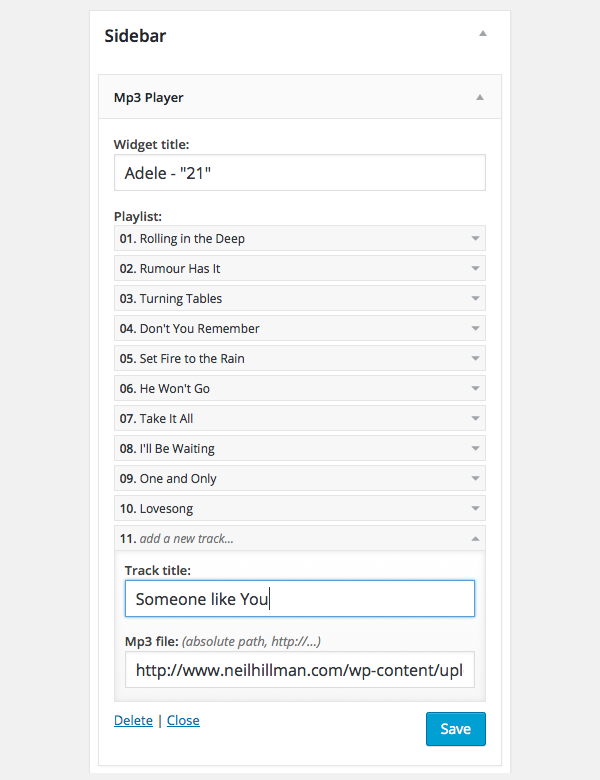Expand track 04 Don't You Remember arrow
600x780 pixels.
[x=475, y=328]
